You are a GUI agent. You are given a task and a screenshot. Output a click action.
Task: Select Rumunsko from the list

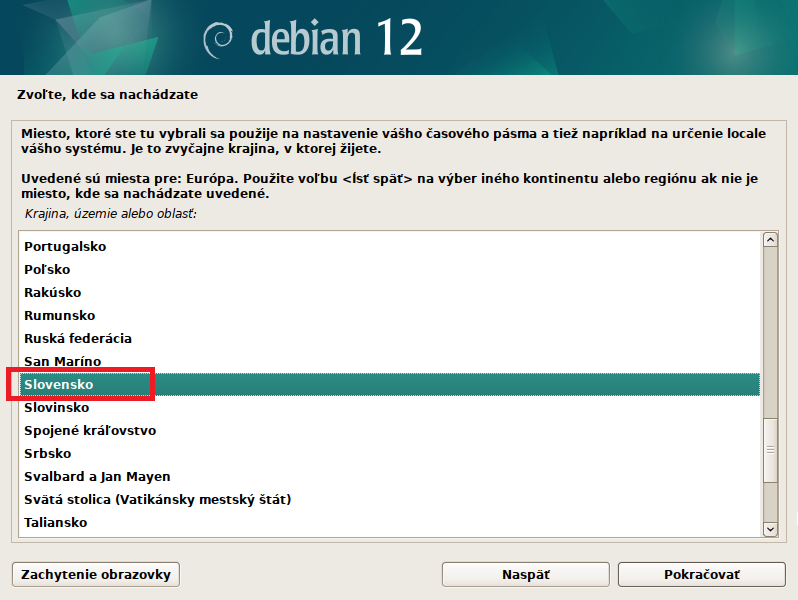[x=56, y=315]
